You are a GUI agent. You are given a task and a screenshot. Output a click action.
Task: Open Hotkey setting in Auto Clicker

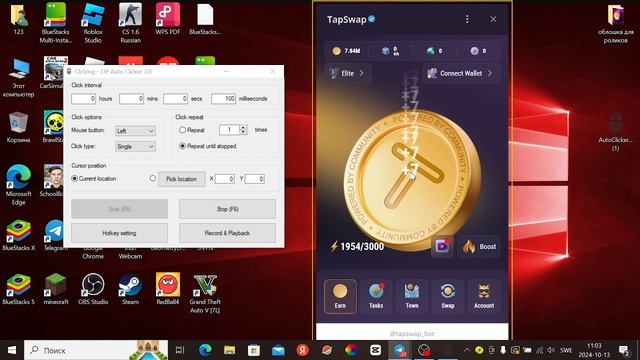click(x=119, y=233)
